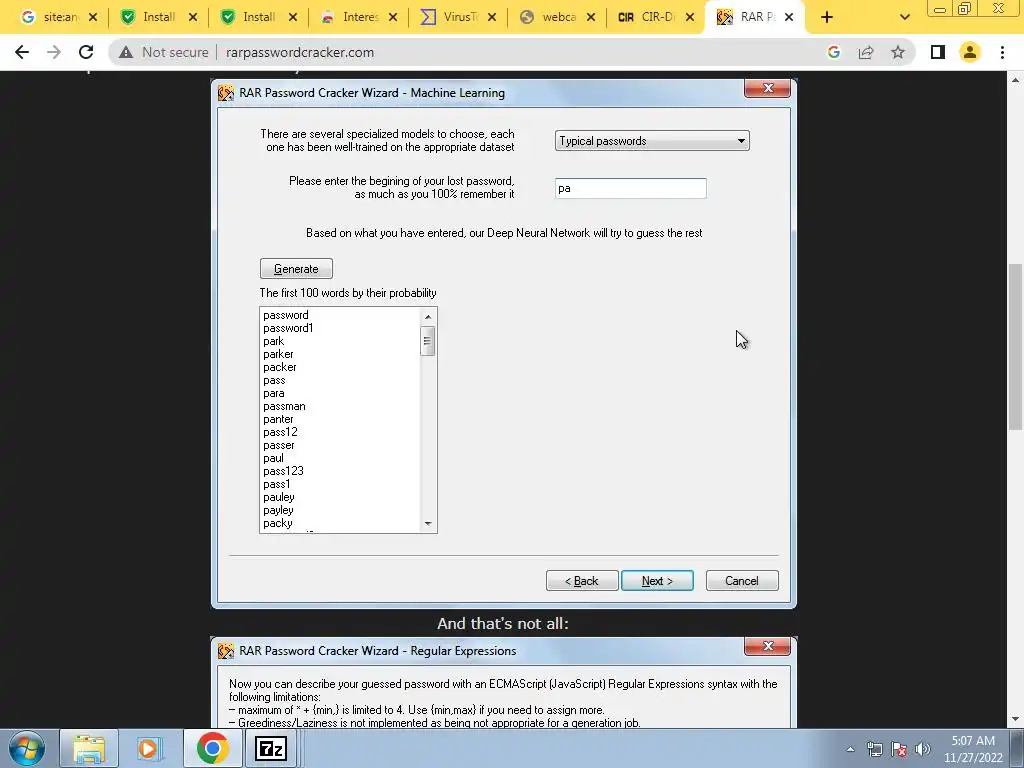Open Windows Explorer from taskbar
This screenshot has height=768, width=1024.
click(x=89, y=748)
